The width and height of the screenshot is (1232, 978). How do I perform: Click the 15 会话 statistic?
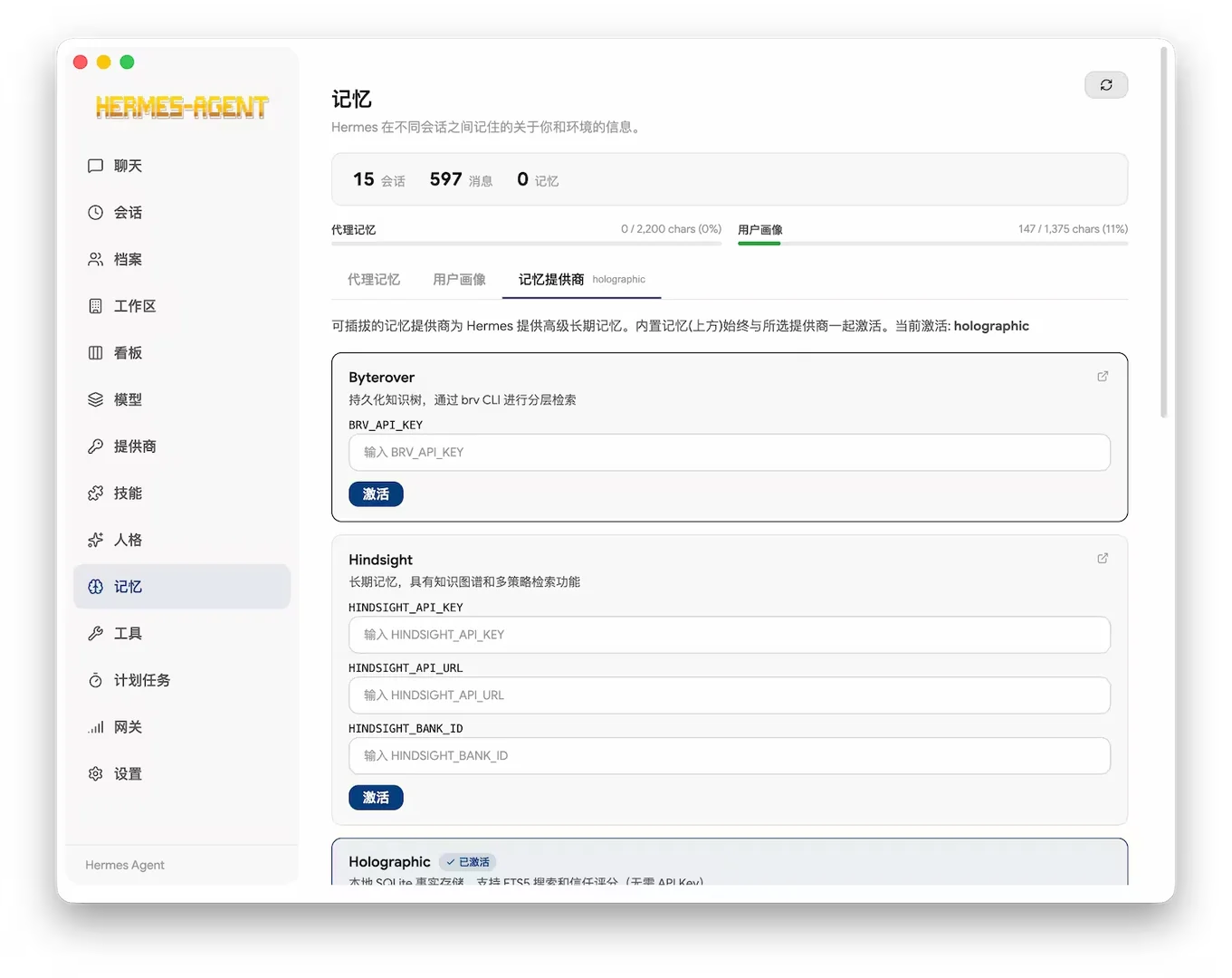[379, 179]
